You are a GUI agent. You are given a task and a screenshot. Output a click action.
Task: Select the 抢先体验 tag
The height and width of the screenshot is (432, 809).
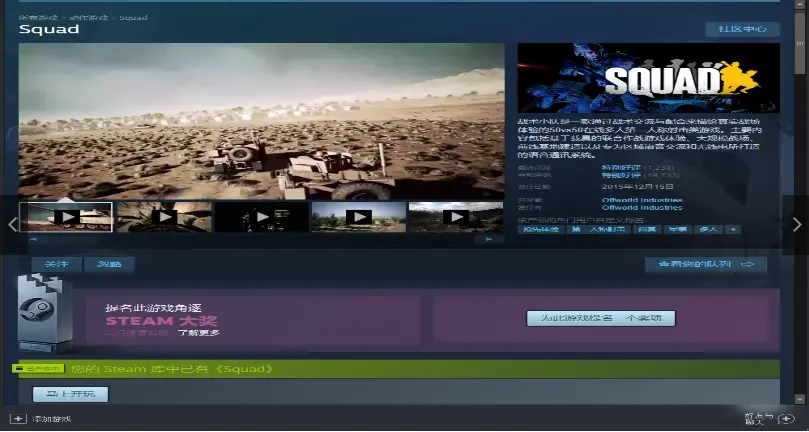pyautogui.click(x=541, y=229)
